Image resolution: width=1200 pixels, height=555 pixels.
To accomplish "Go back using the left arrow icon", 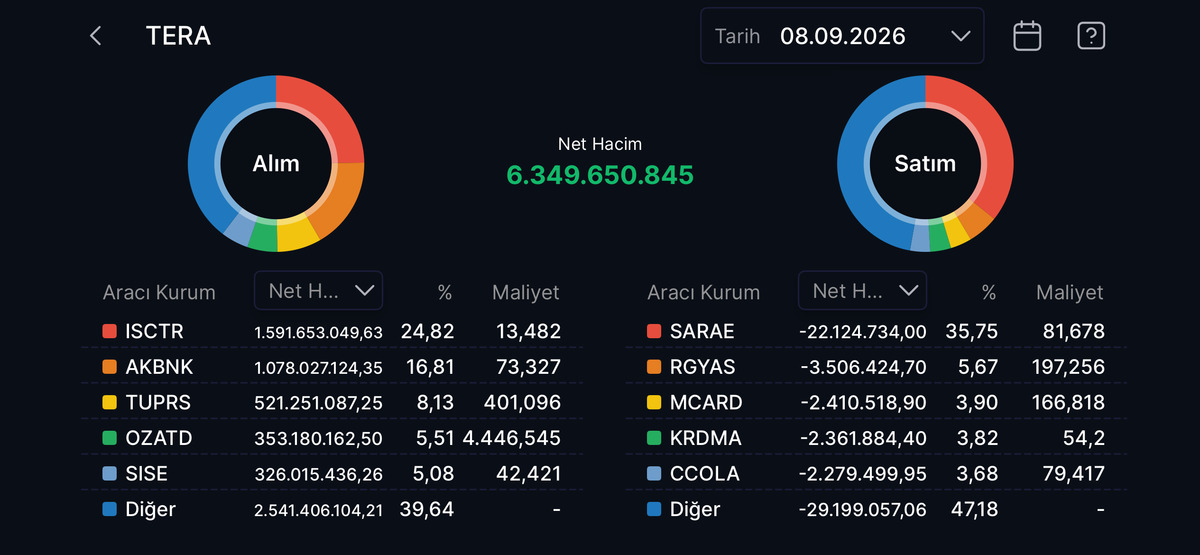I will pyautogui.click(x=96, y=36).
